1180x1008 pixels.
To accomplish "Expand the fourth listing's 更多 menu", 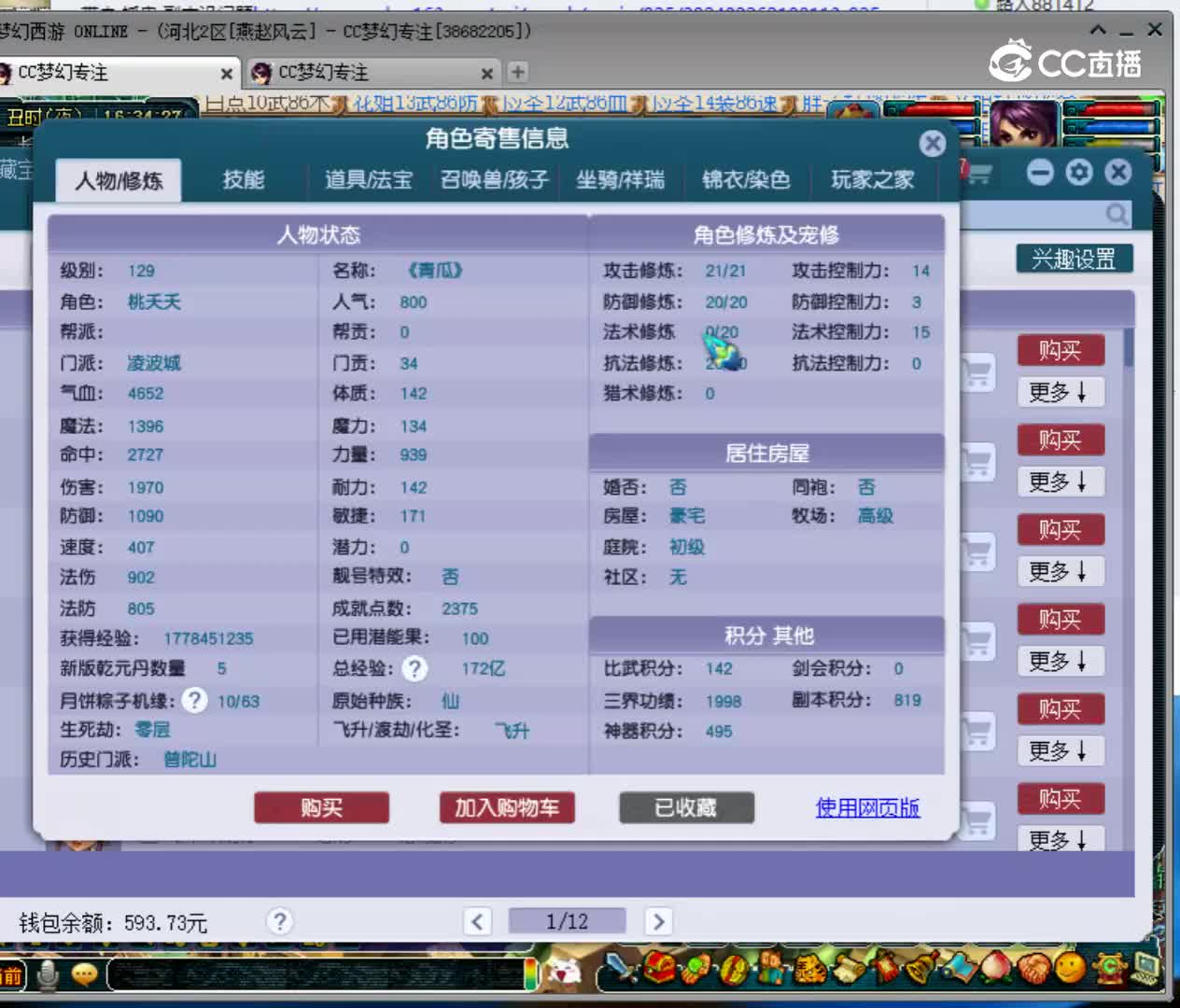I will click(1061, 661).
